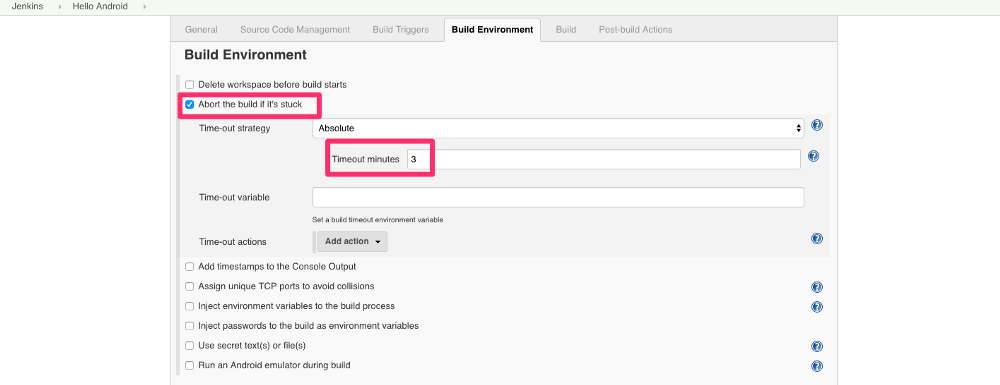Show help for Run an Android emulator
The image size is (1000, 385).
[816, 366]
